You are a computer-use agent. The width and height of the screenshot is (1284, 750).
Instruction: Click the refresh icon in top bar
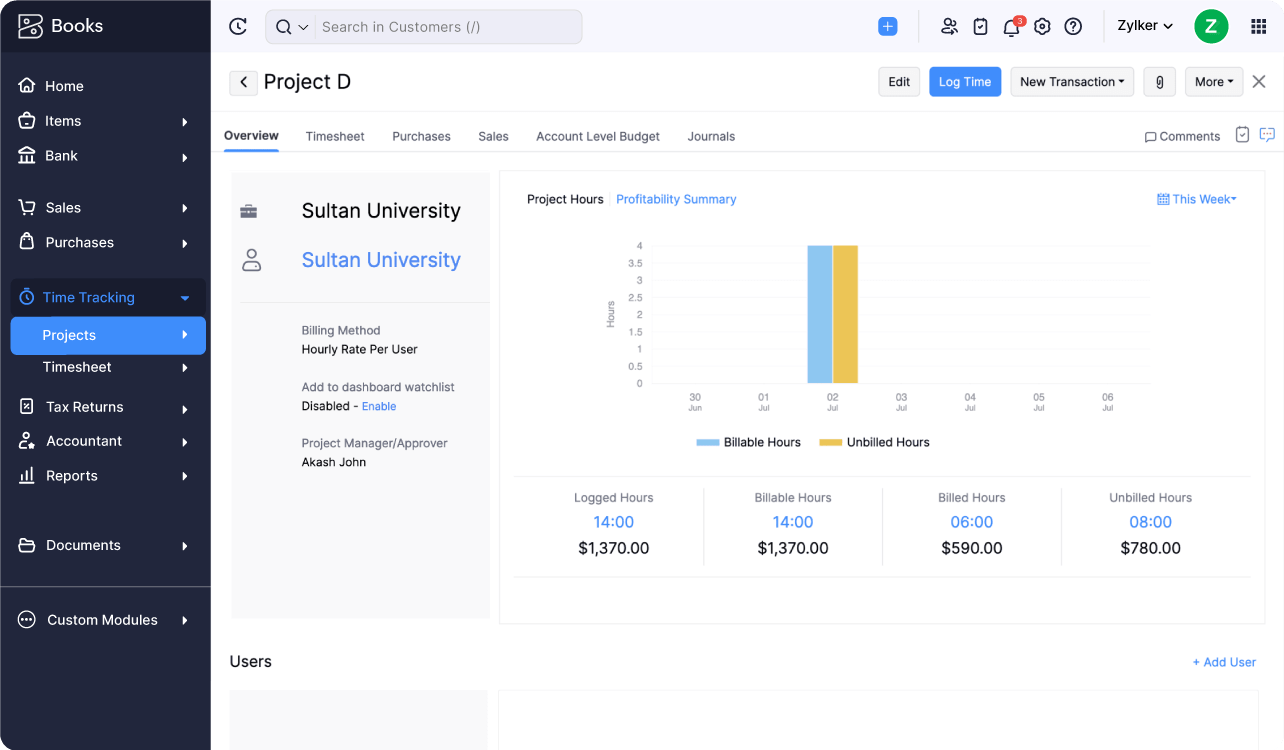click(238, 27)
